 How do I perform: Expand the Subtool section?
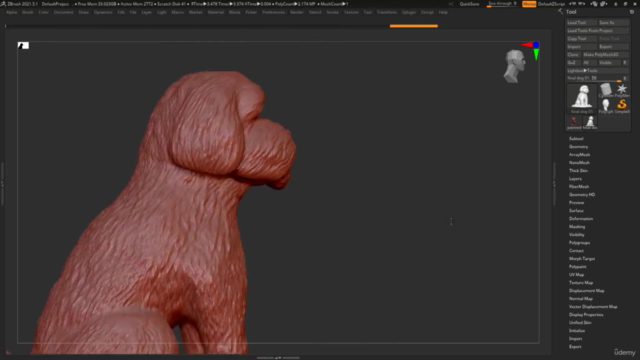[576, 138]
